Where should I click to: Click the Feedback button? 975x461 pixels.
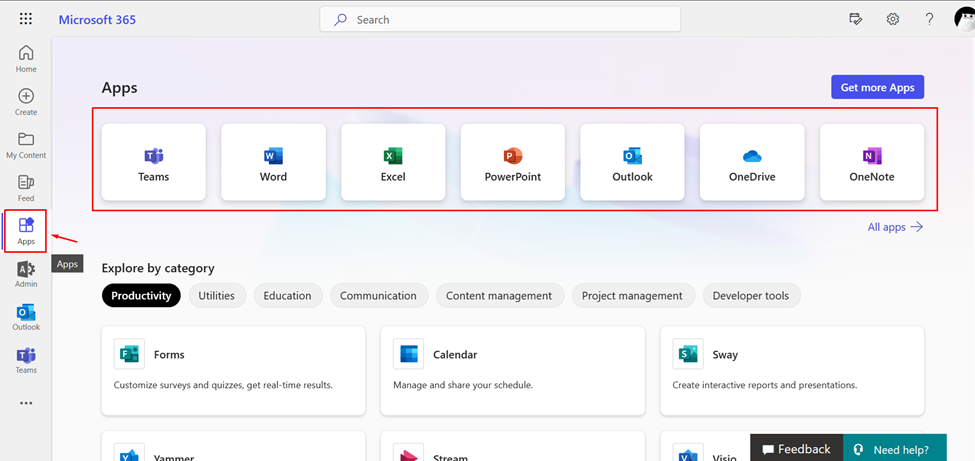click(x=797, y=449)
